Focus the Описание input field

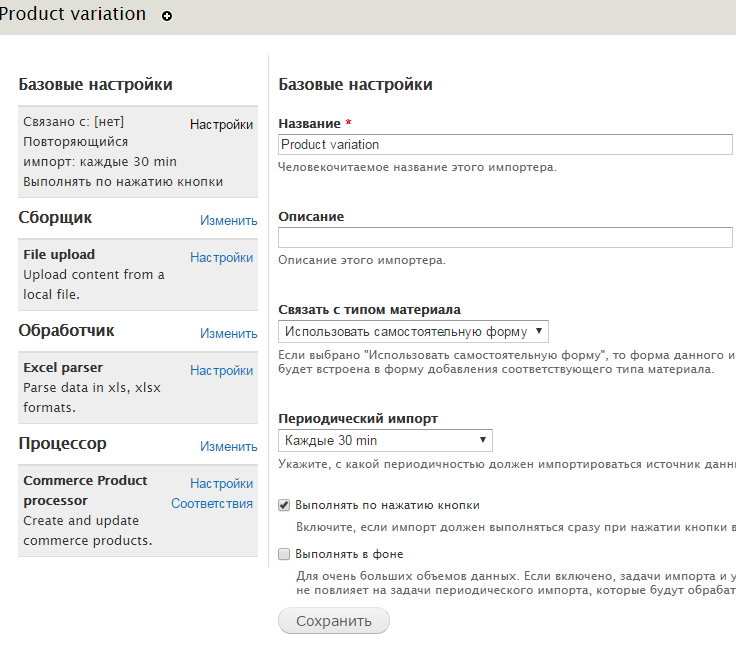click(x=505, y=237)
